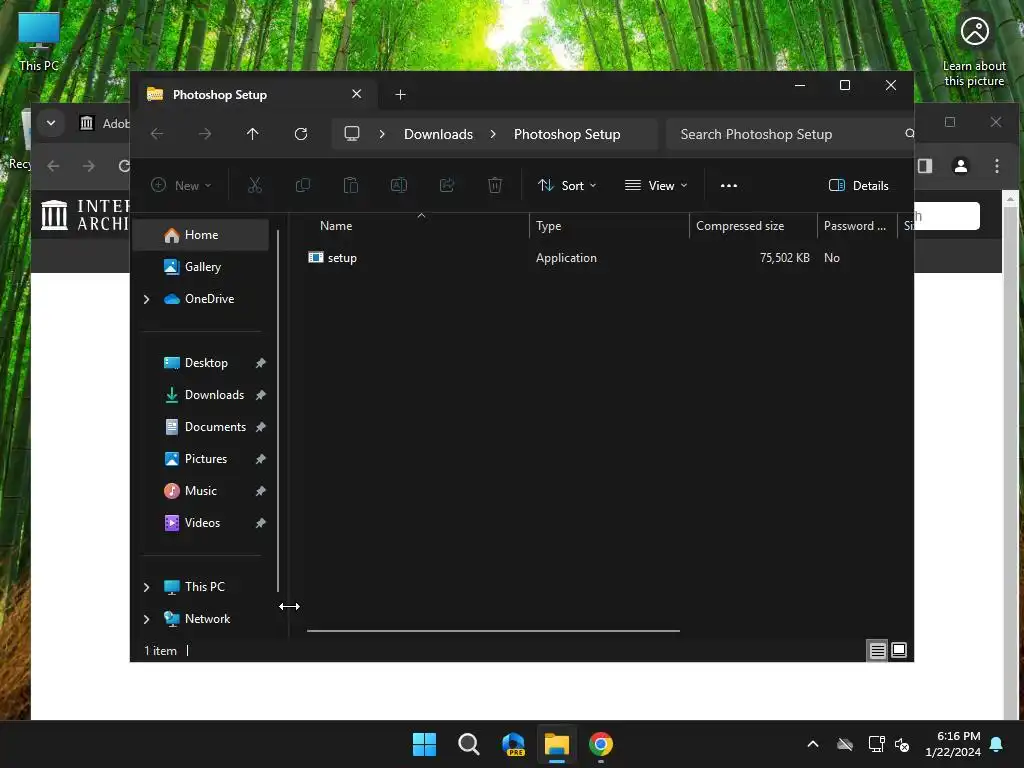This screenshot has height=768, width=1024.
Task: Click the network tray icon
Action: pyautogui.click(x=876, y=744)
